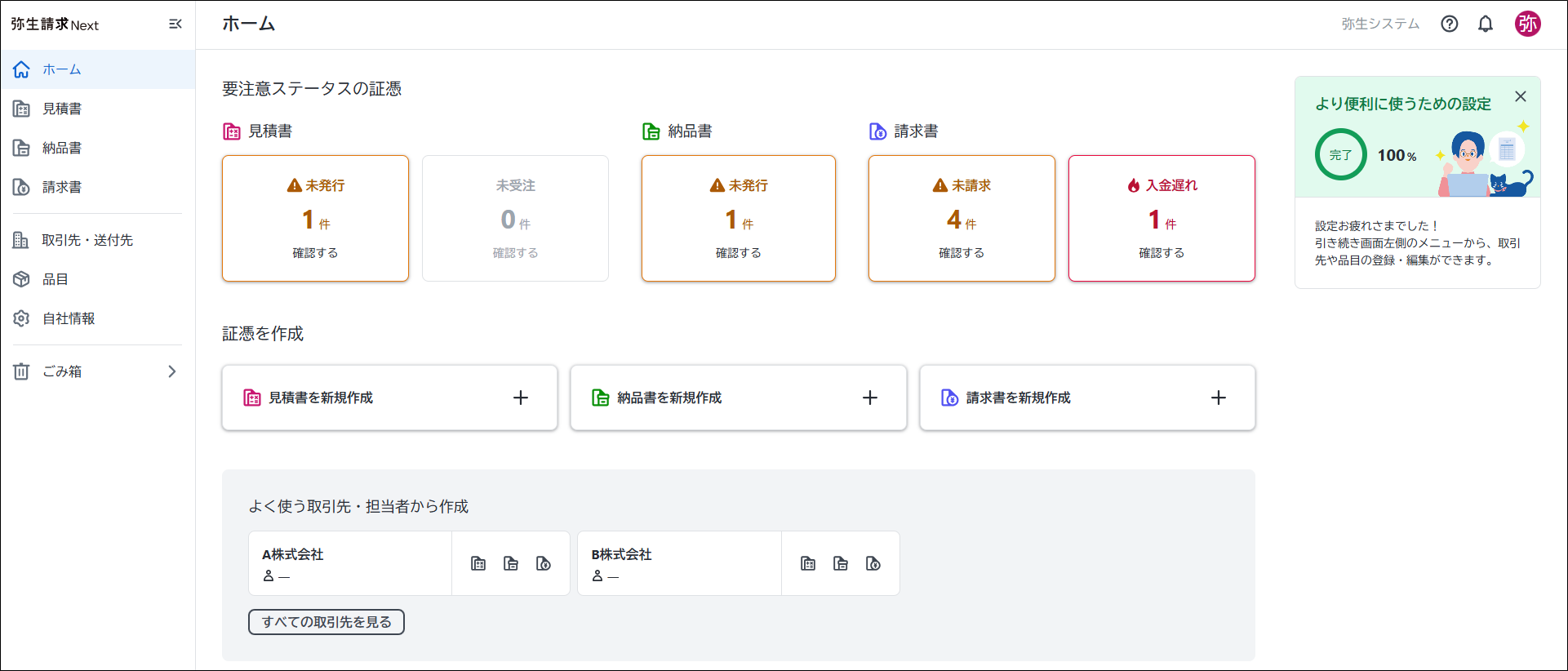Click 請求書を新規作成 button

point(1086,398)
